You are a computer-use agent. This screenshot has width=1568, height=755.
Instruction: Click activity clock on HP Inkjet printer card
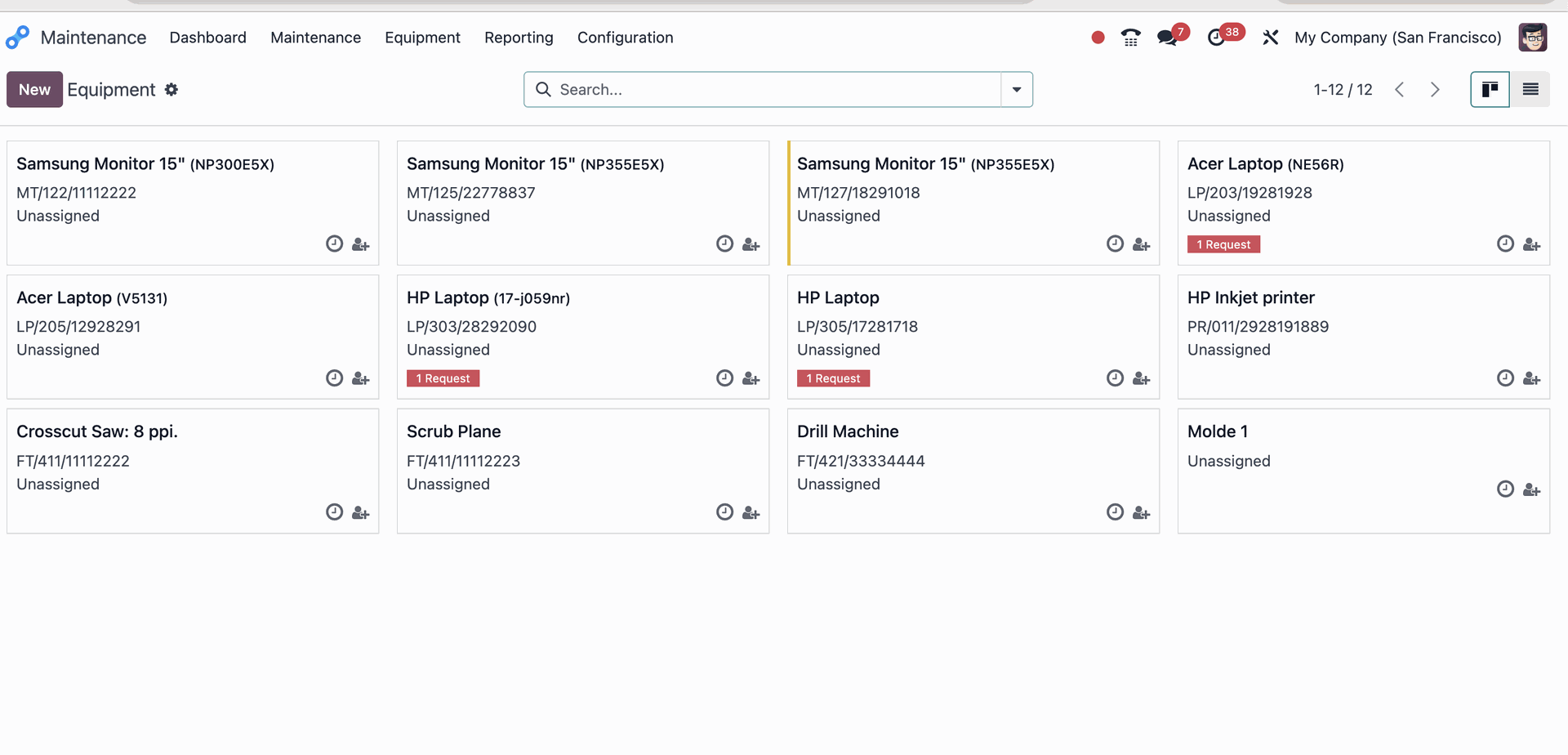pos(1505,377)
